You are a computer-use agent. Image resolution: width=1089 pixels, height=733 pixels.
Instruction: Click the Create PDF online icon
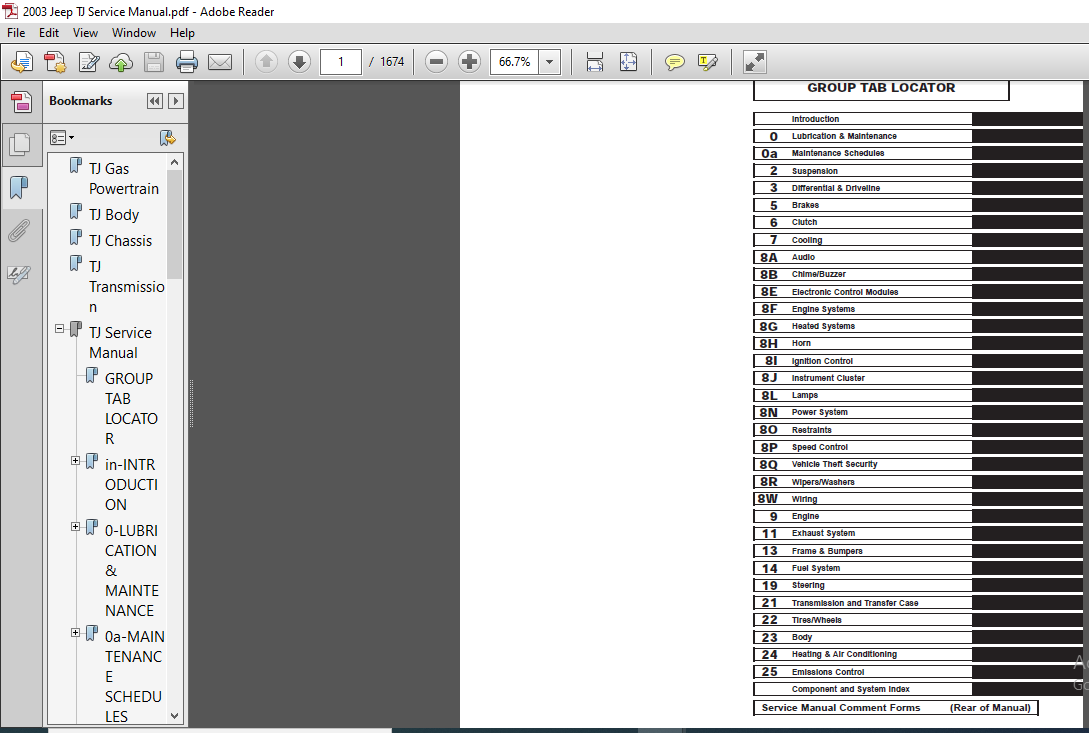point(22,62)
